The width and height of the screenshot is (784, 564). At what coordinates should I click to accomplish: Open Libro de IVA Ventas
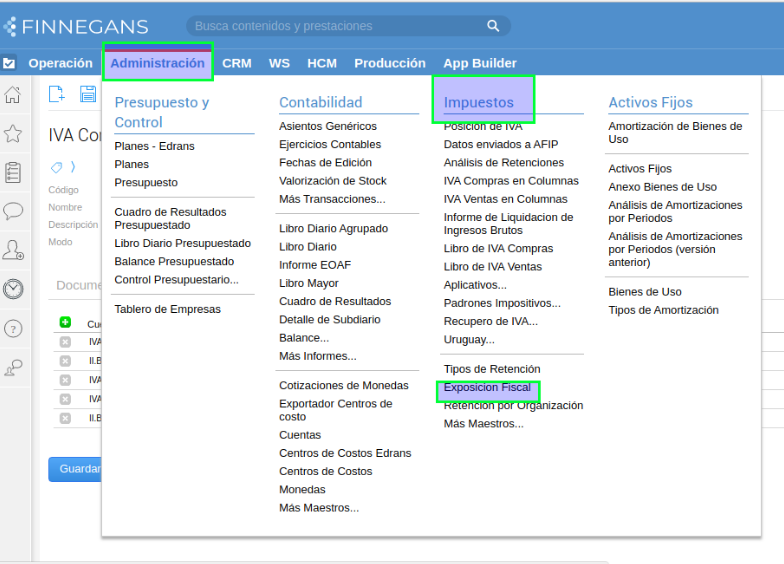pyautogui.click(x=492, y=266)
